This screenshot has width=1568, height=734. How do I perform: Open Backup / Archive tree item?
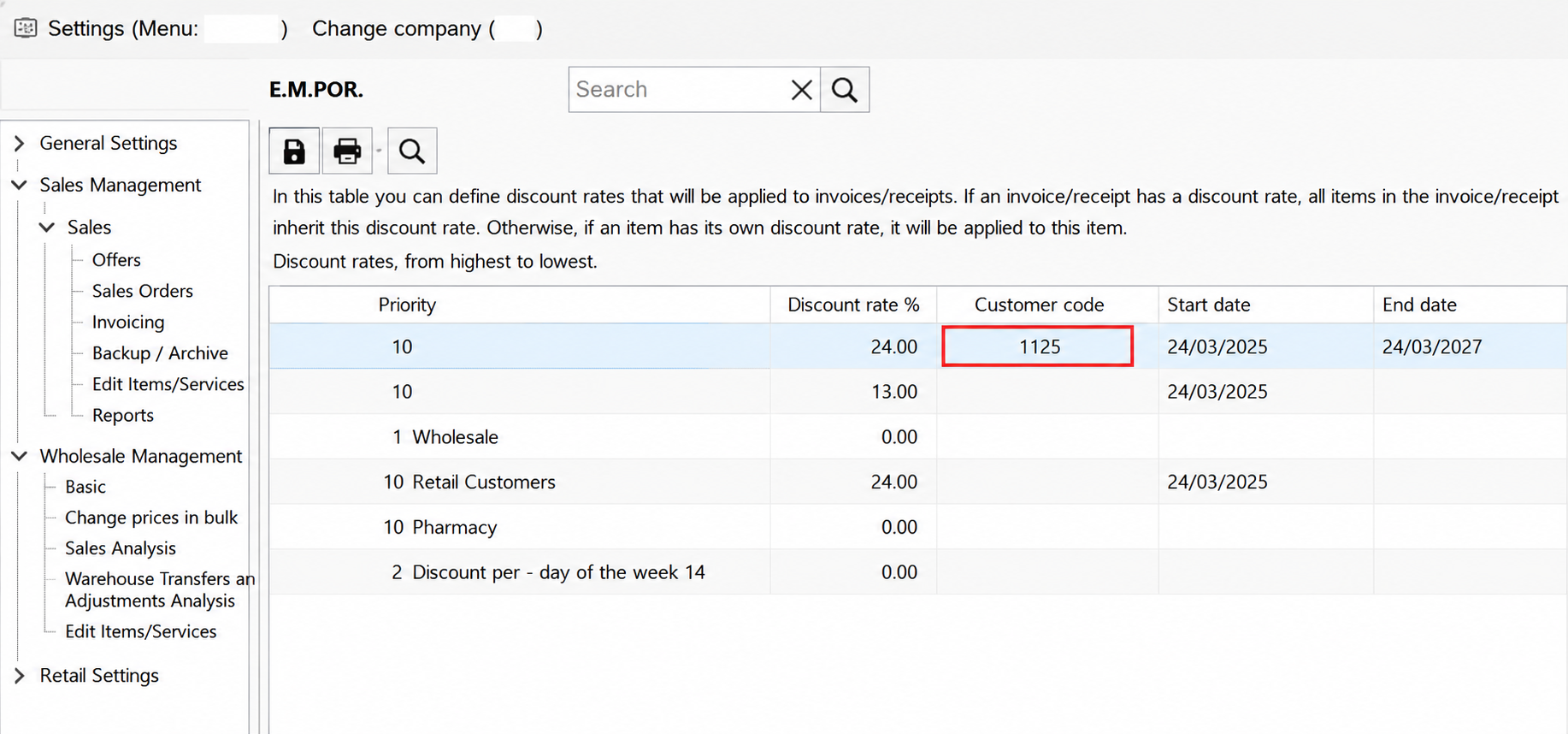coord(160,352)
